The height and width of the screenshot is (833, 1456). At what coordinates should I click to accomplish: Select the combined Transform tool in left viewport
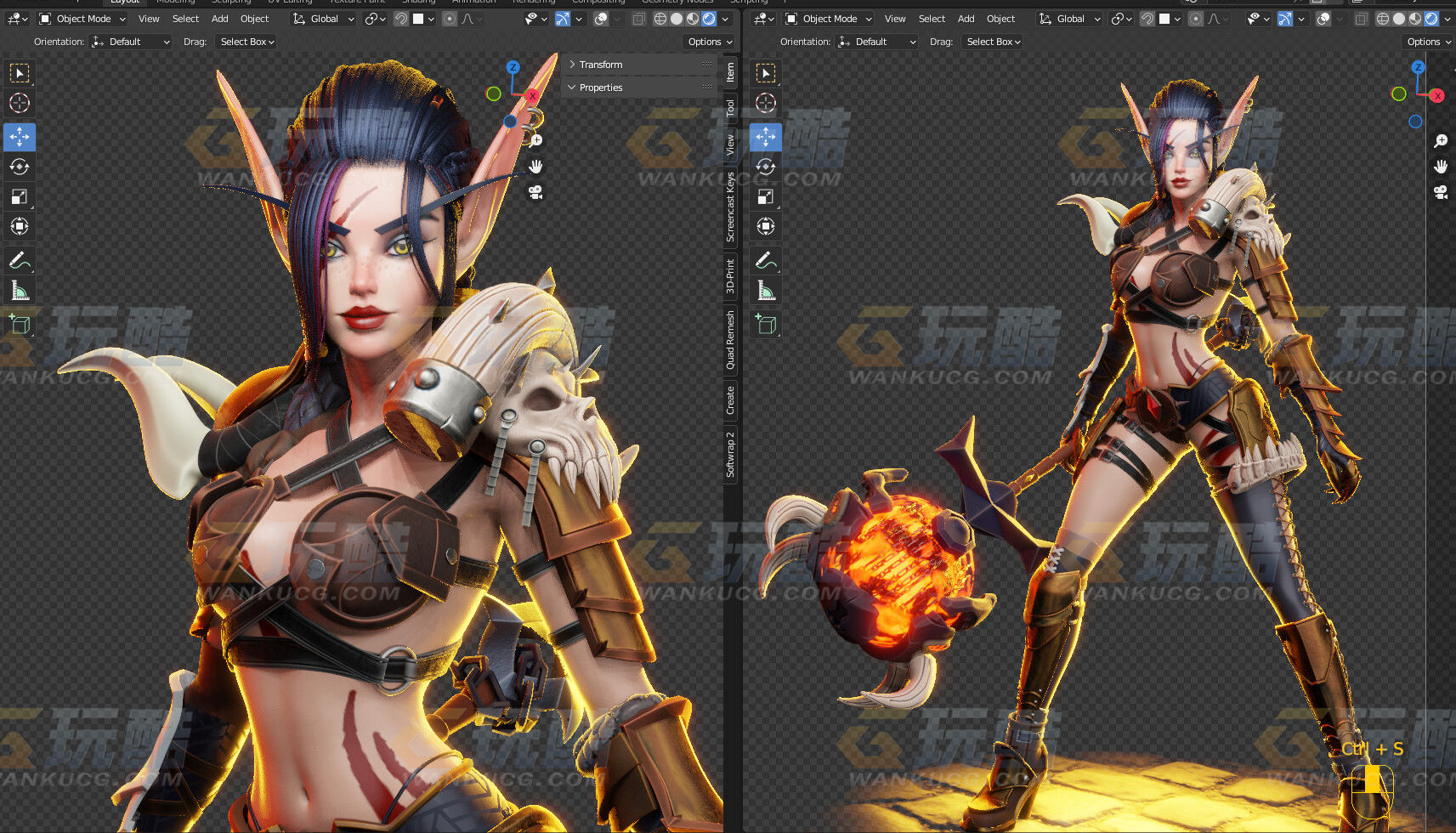pyautogui.click(x=20, y=226)
